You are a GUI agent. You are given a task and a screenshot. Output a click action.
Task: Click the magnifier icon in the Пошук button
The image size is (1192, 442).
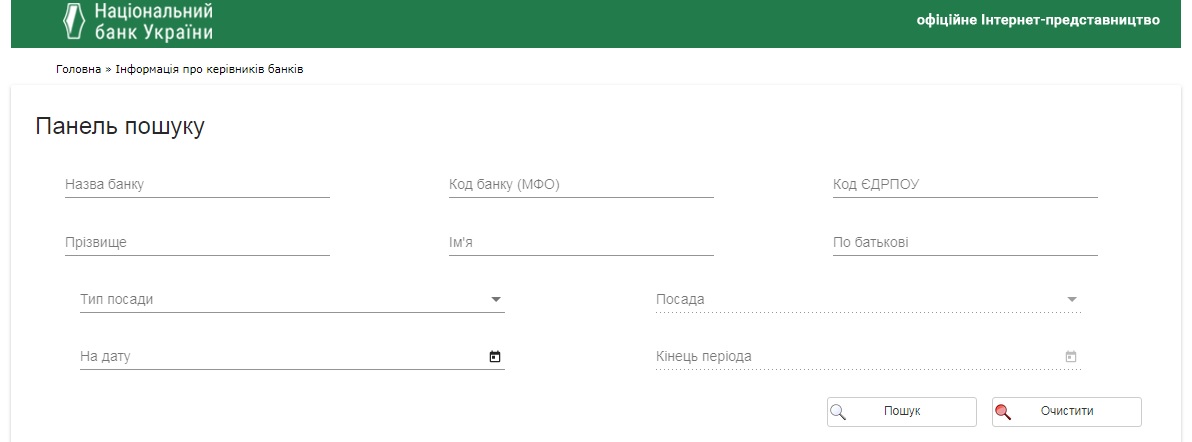(840, 411)
